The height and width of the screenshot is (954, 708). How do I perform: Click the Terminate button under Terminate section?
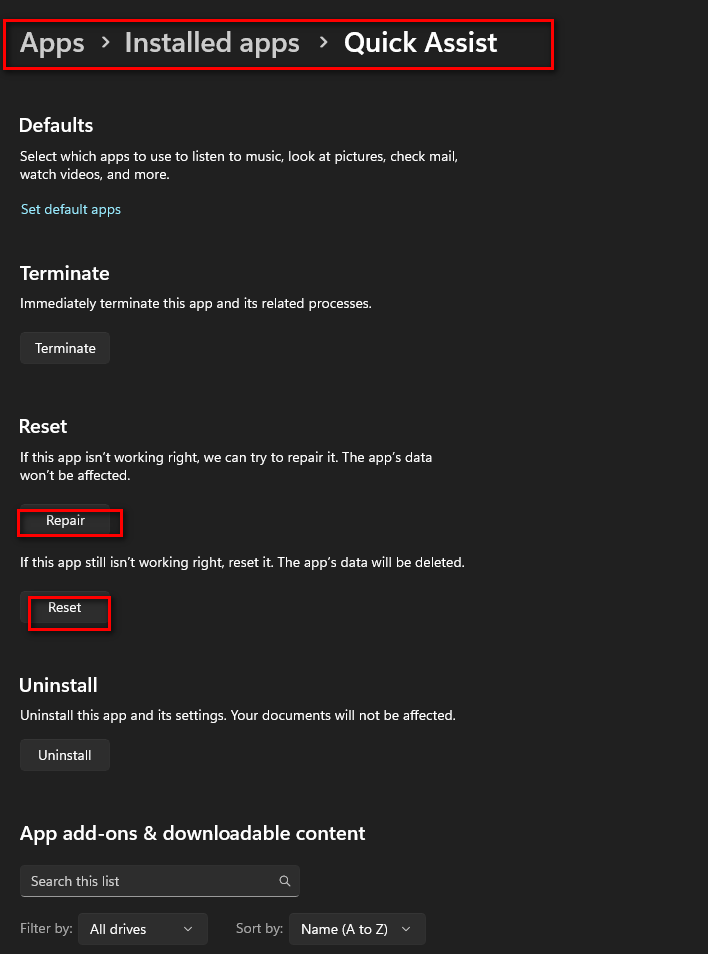pyautogui.click(x=64, y=348)
